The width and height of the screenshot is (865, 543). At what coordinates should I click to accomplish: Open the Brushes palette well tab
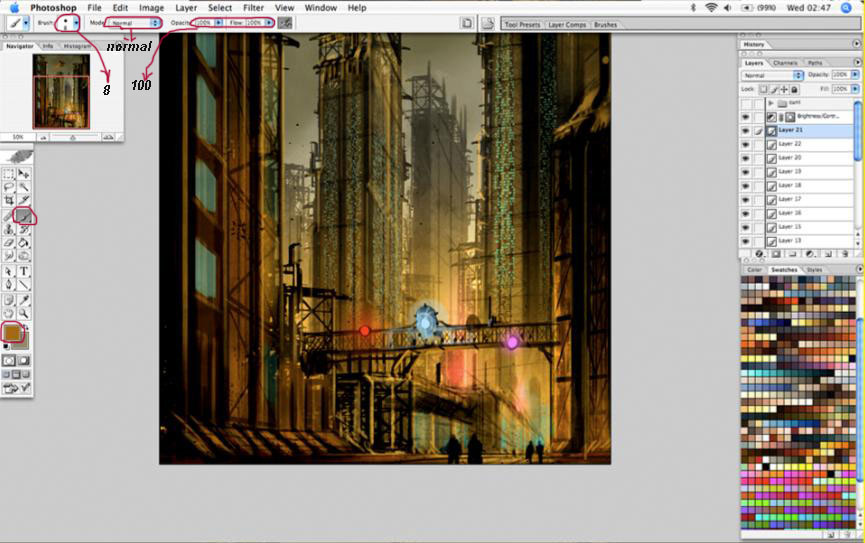605,25
